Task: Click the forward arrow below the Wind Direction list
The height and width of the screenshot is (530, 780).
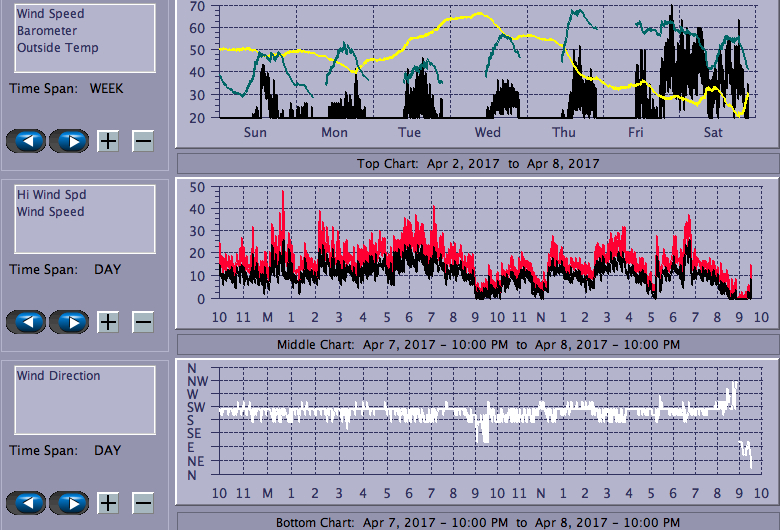Action: tap(70, 503)
